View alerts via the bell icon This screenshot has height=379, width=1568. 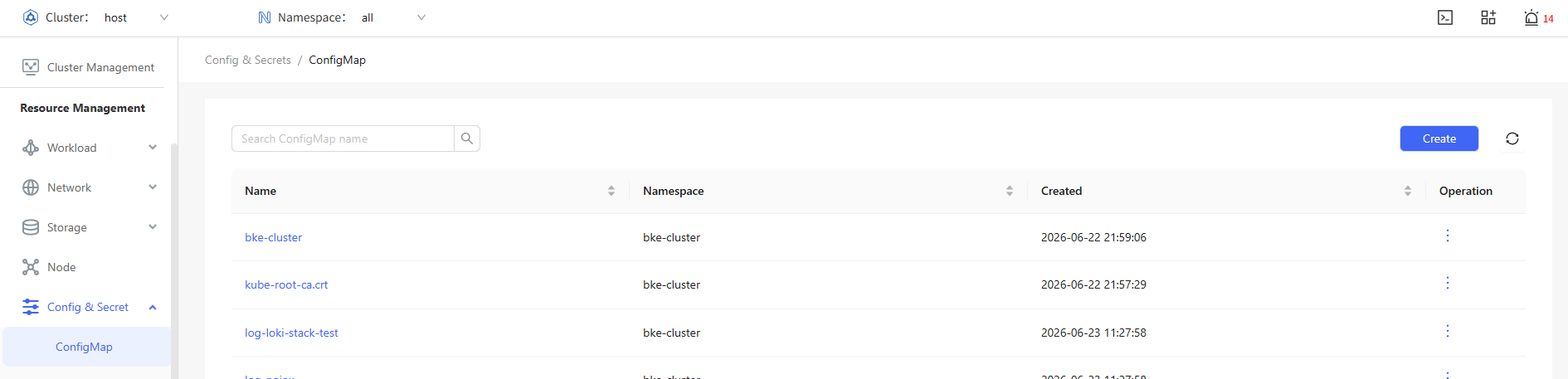1531,17
